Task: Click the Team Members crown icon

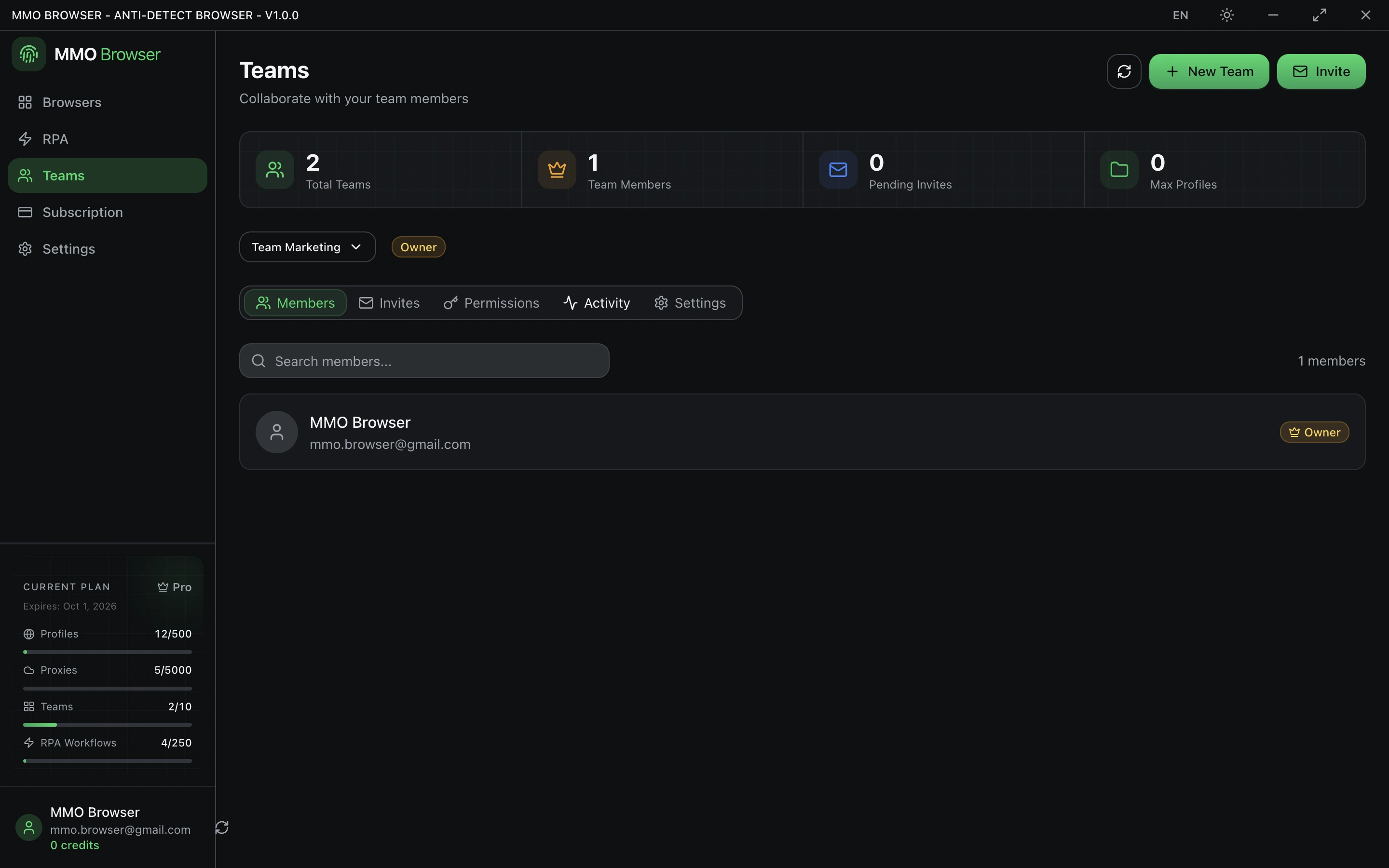Action: coord(556,169)
